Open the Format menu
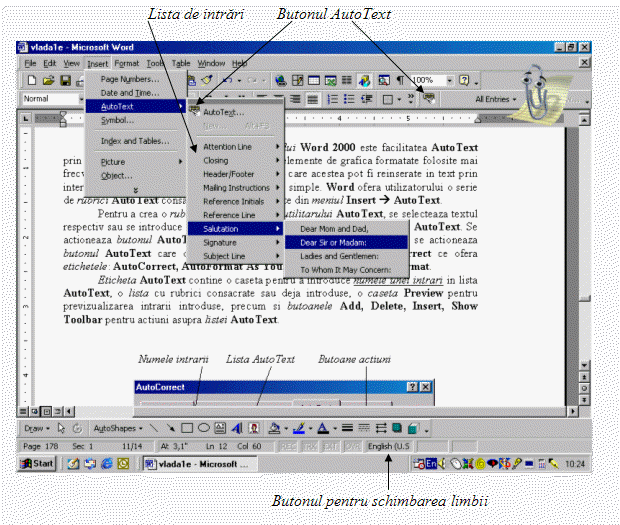The height and width of the screenshot is (525, 620). [127, 63]
